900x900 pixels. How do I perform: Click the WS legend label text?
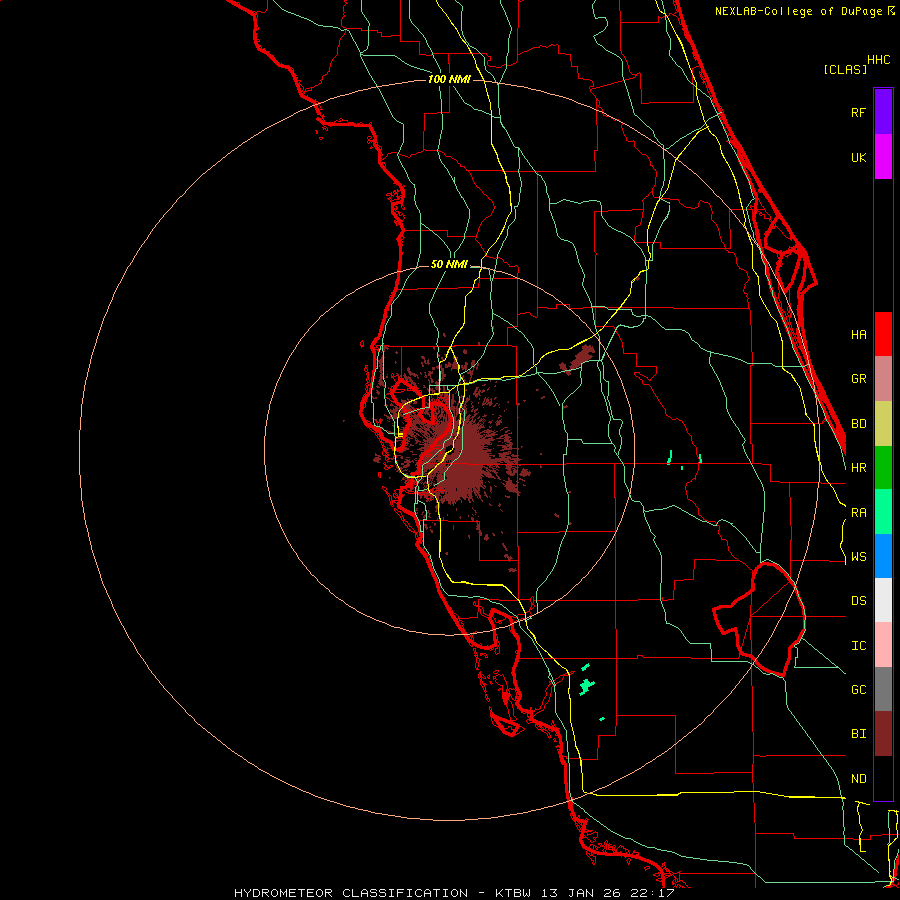pos(858,557)
